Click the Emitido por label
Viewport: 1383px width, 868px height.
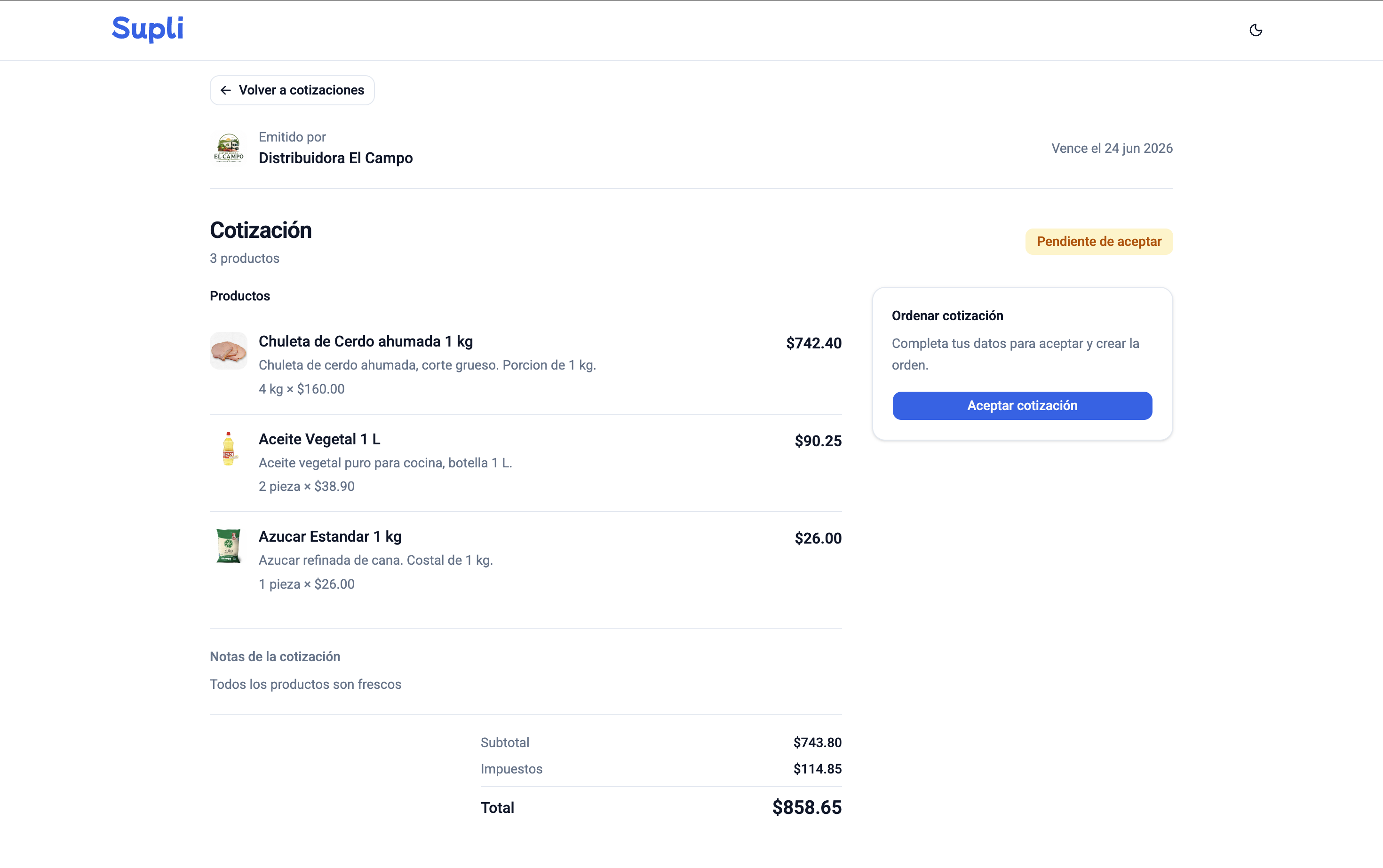[292, 137]
